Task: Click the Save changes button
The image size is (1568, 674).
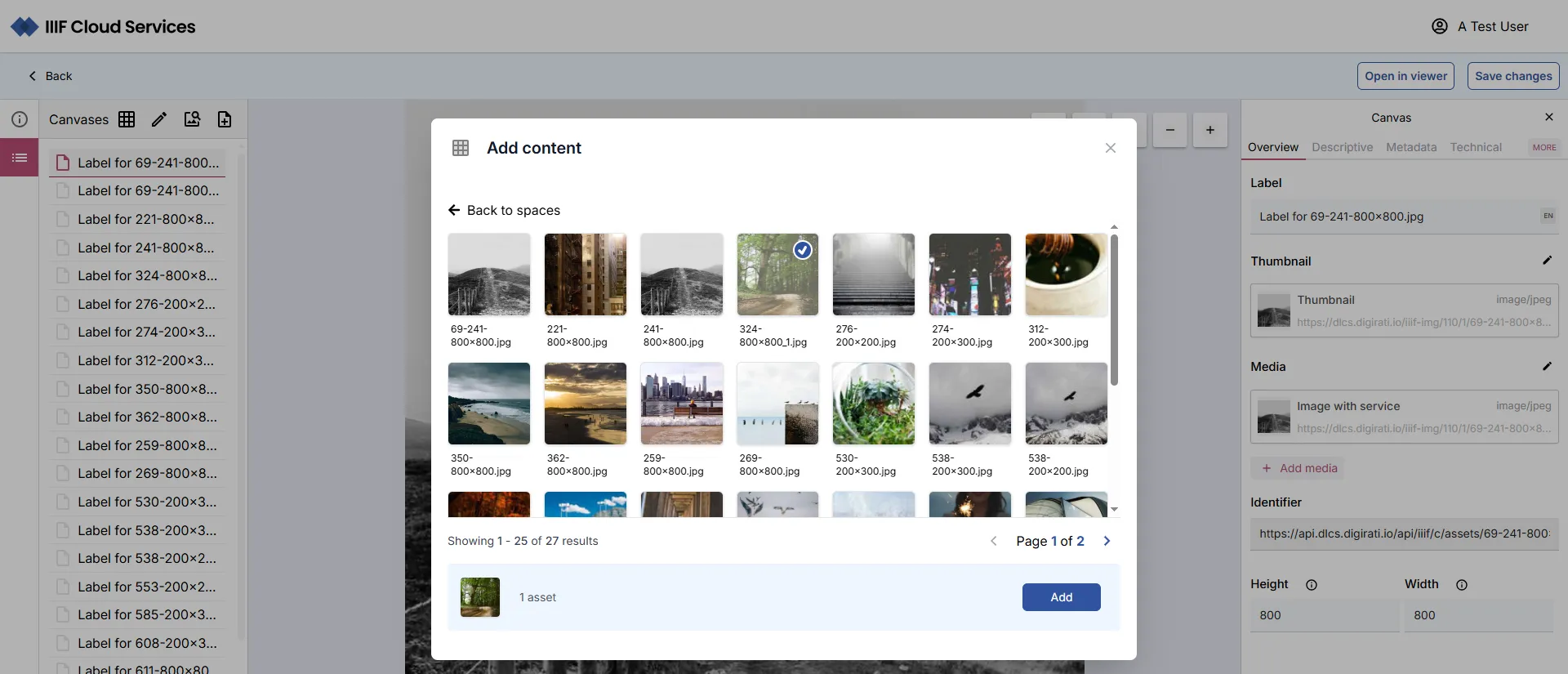Action: coord(1512,76)
